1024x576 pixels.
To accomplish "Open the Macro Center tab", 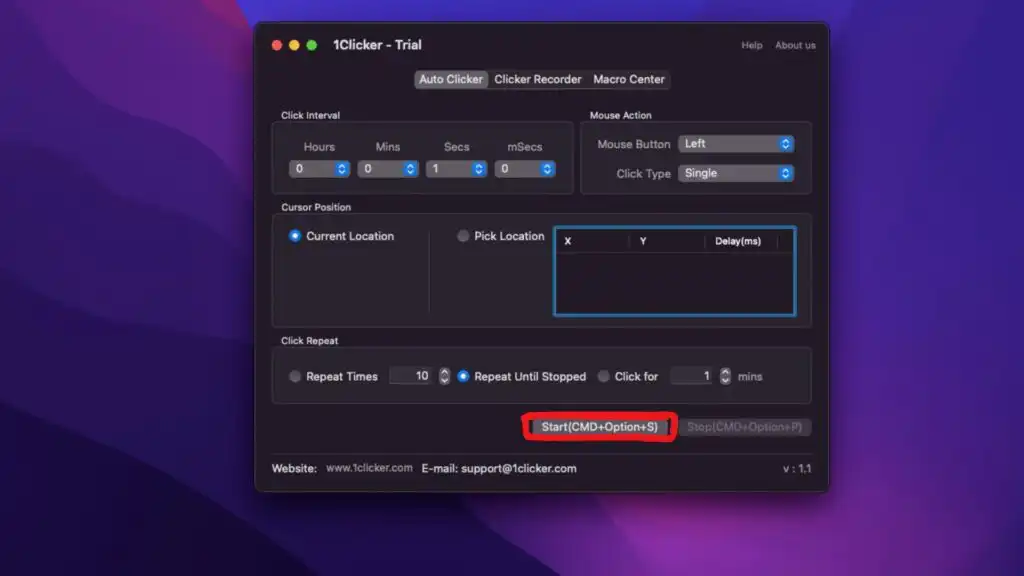I will (629, 79).
